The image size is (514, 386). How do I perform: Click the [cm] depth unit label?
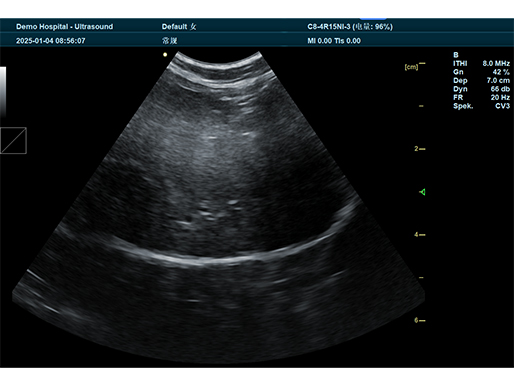click(411, 67)
